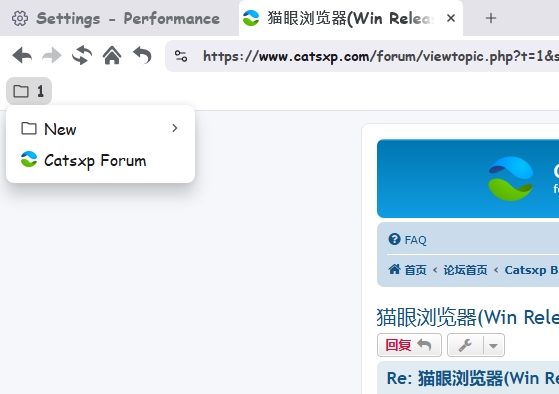Open the Catsxp Forum bookmark
The image size is (559, 394).
click(100, 160)
